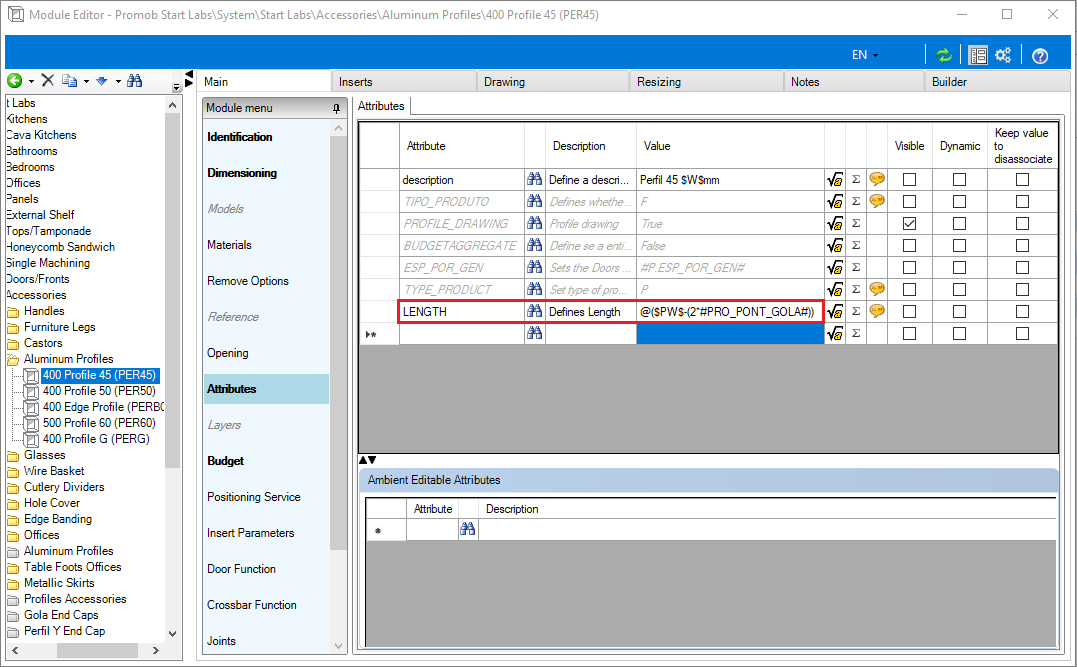Click the comment bubble icon on TIPO_PRODUTO row
The image size is (1077, 667).
click(x=876, y=201)
